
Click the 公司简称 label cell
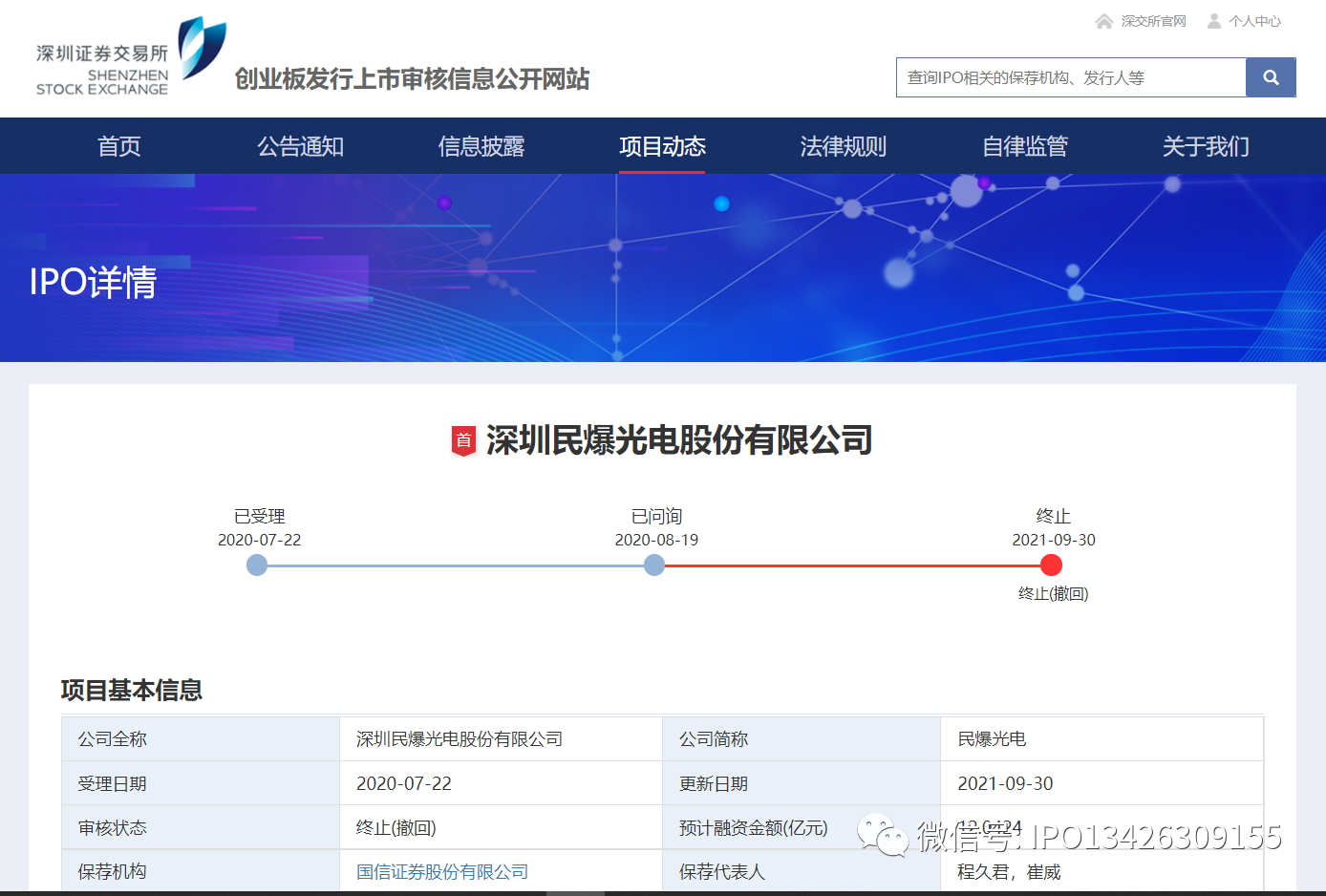coord(802,739)
